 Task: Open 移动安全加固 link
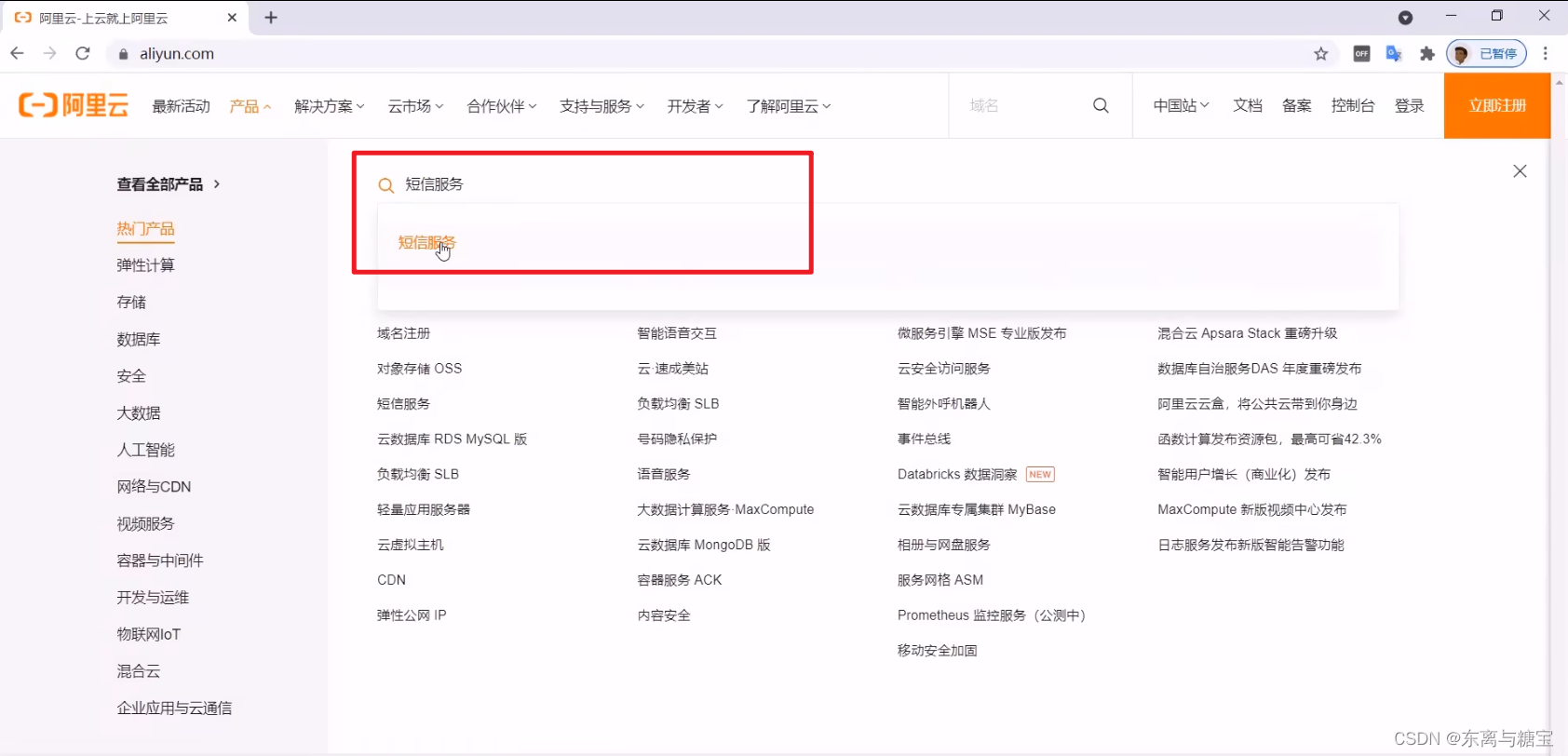[937, 651]
